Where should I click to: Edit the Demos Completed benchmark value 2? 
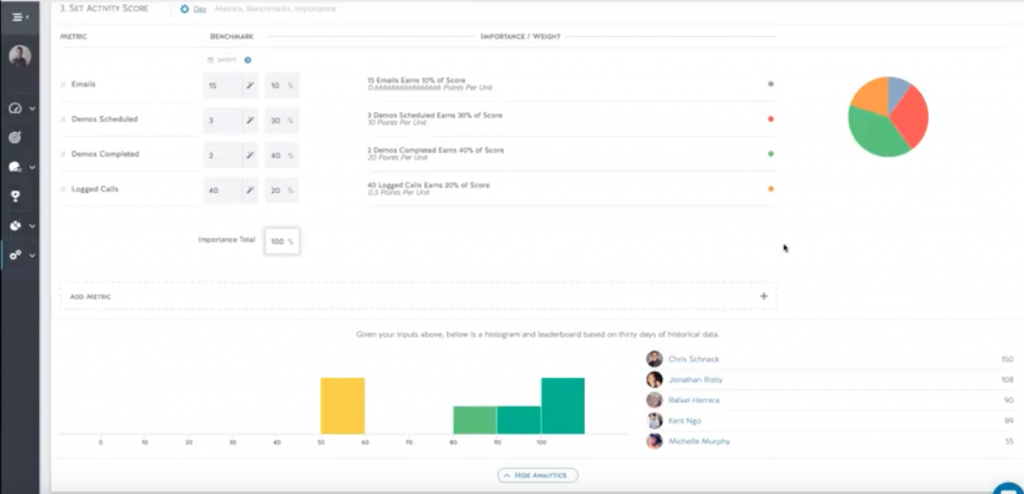click(x=223, y=156)
